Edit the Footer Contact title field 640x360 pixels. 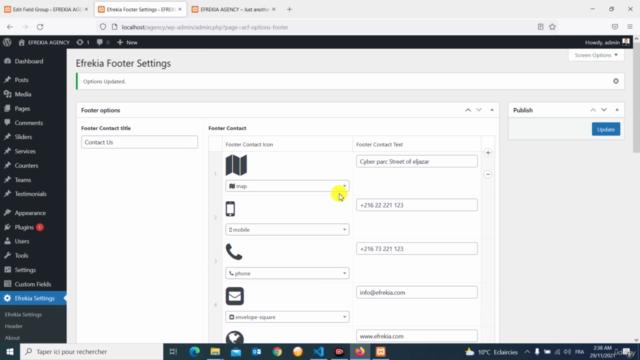pyautogui.click(x=139, y=142)
